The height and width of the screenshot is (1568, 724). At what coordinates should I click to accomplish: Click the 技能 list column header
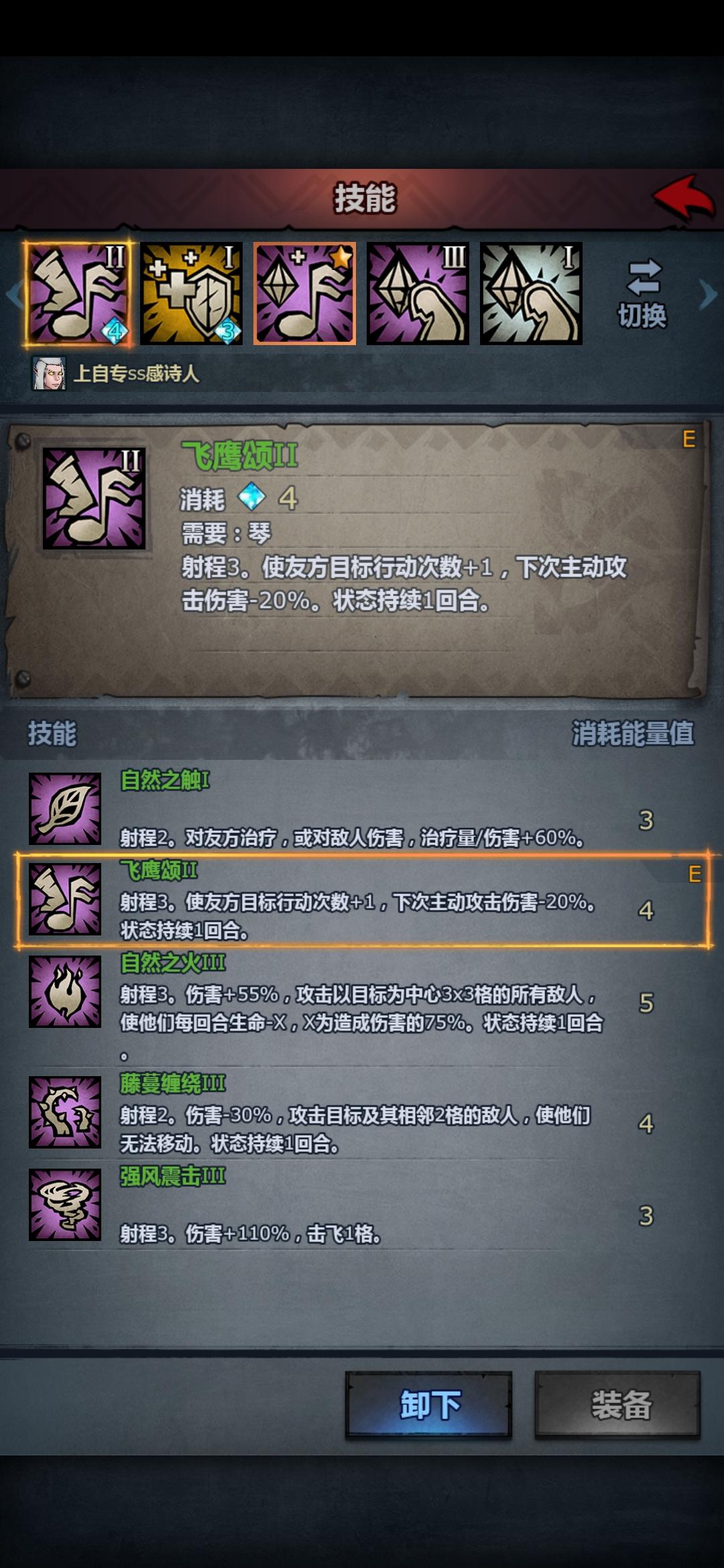pos(52,733)
